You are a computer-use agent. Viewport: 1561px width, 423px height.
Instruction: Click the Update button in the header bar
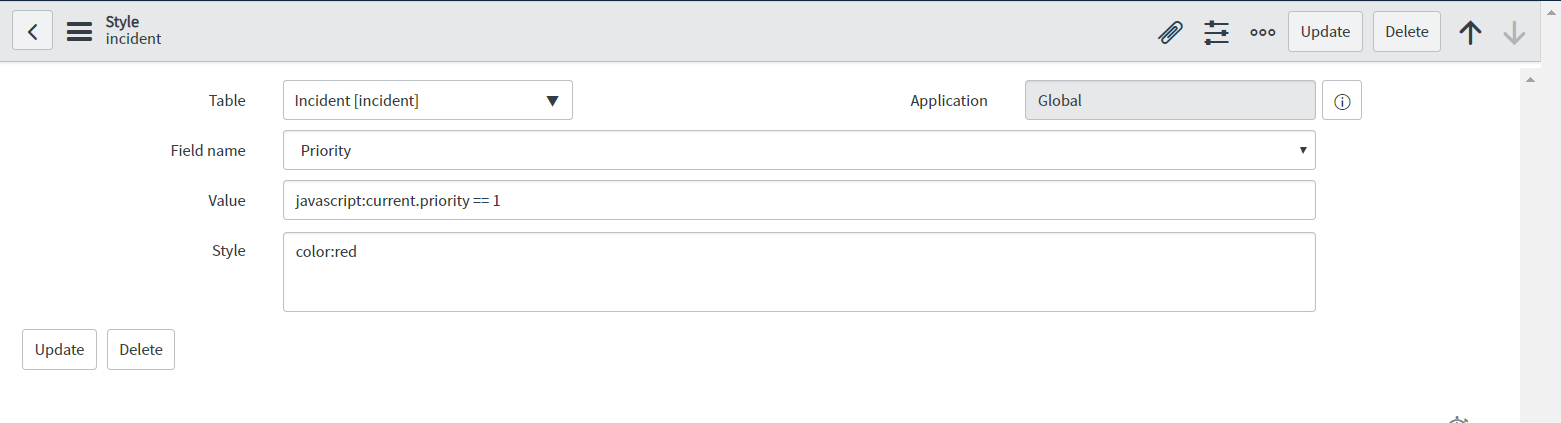point(1325,32)
